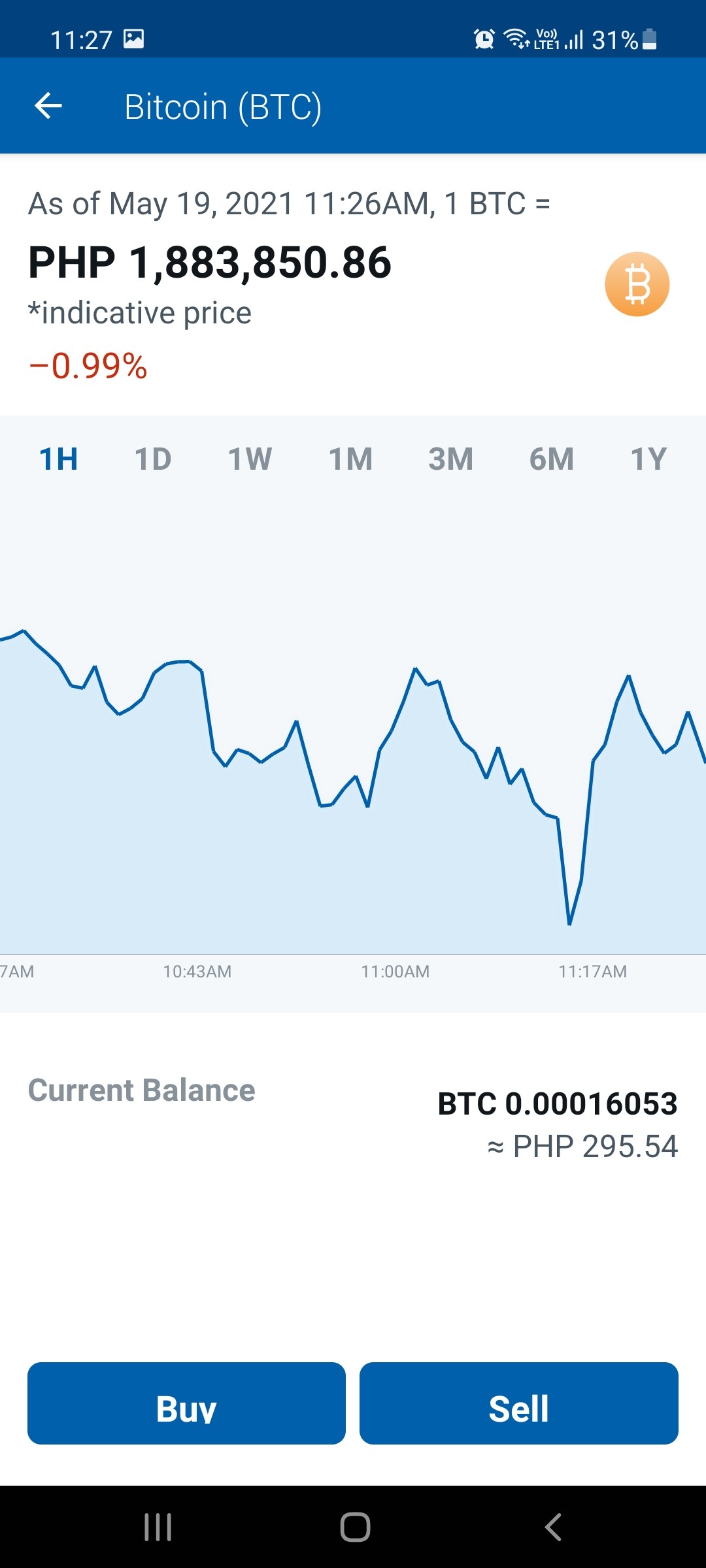Tap the orange Bitcoin logo icon

[637, 284]
